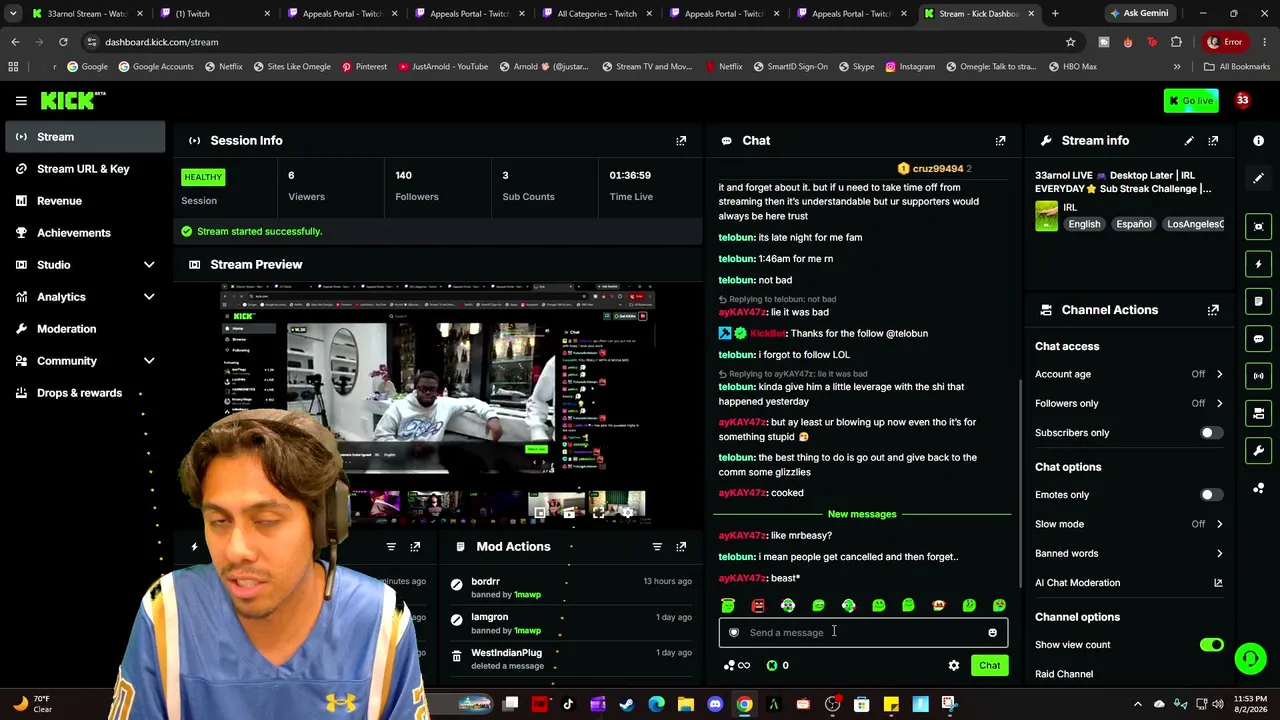Edit stream info with pencil icon

pos(1189,141)
